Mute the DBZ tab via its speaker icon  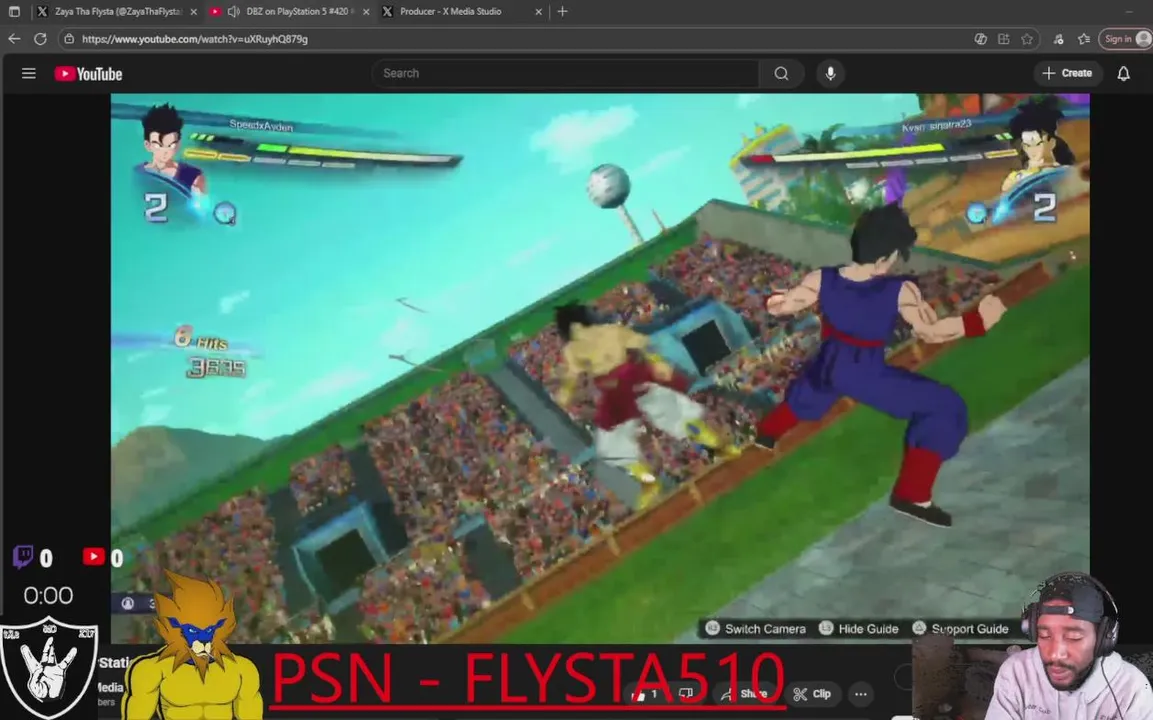click(x=234, y=12)
